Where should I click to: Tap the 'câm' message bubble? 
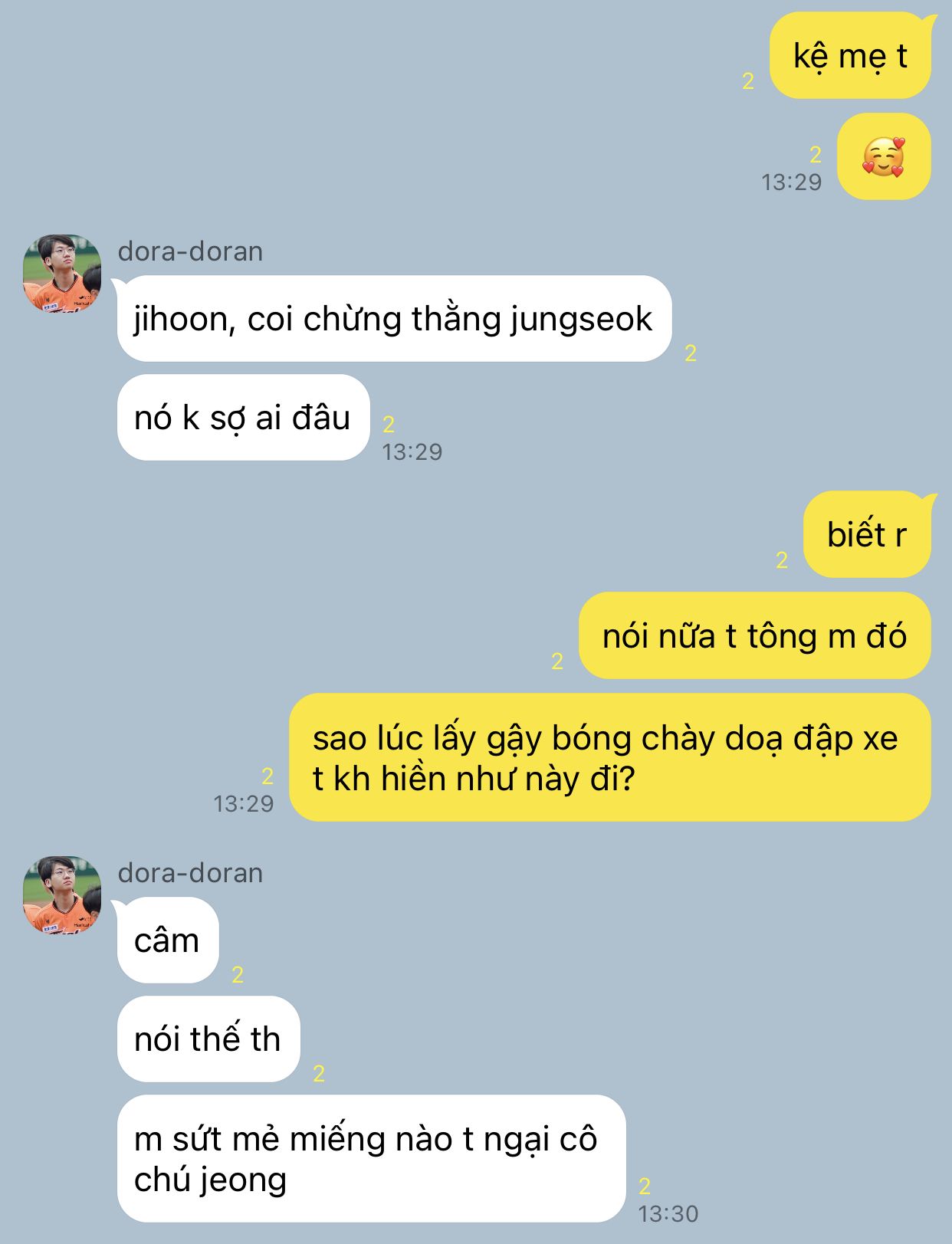pos(168,940)
